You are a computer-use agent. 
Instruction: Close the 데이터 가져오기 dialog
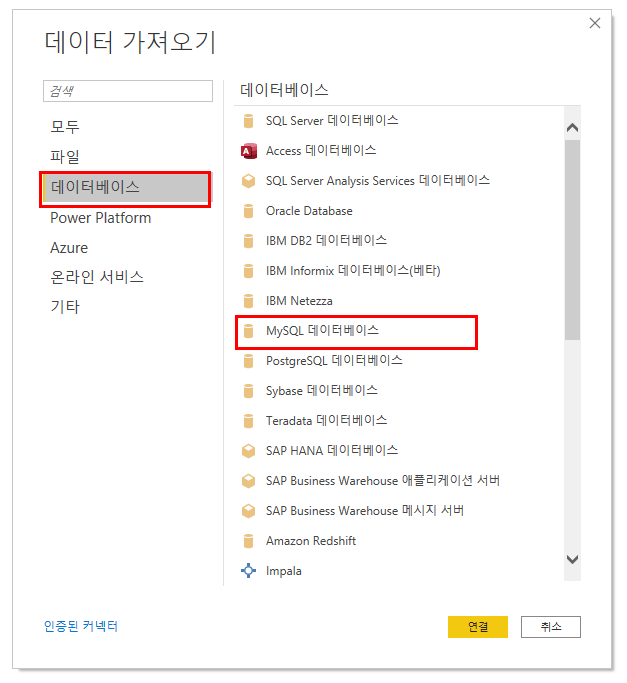[595, 23]
